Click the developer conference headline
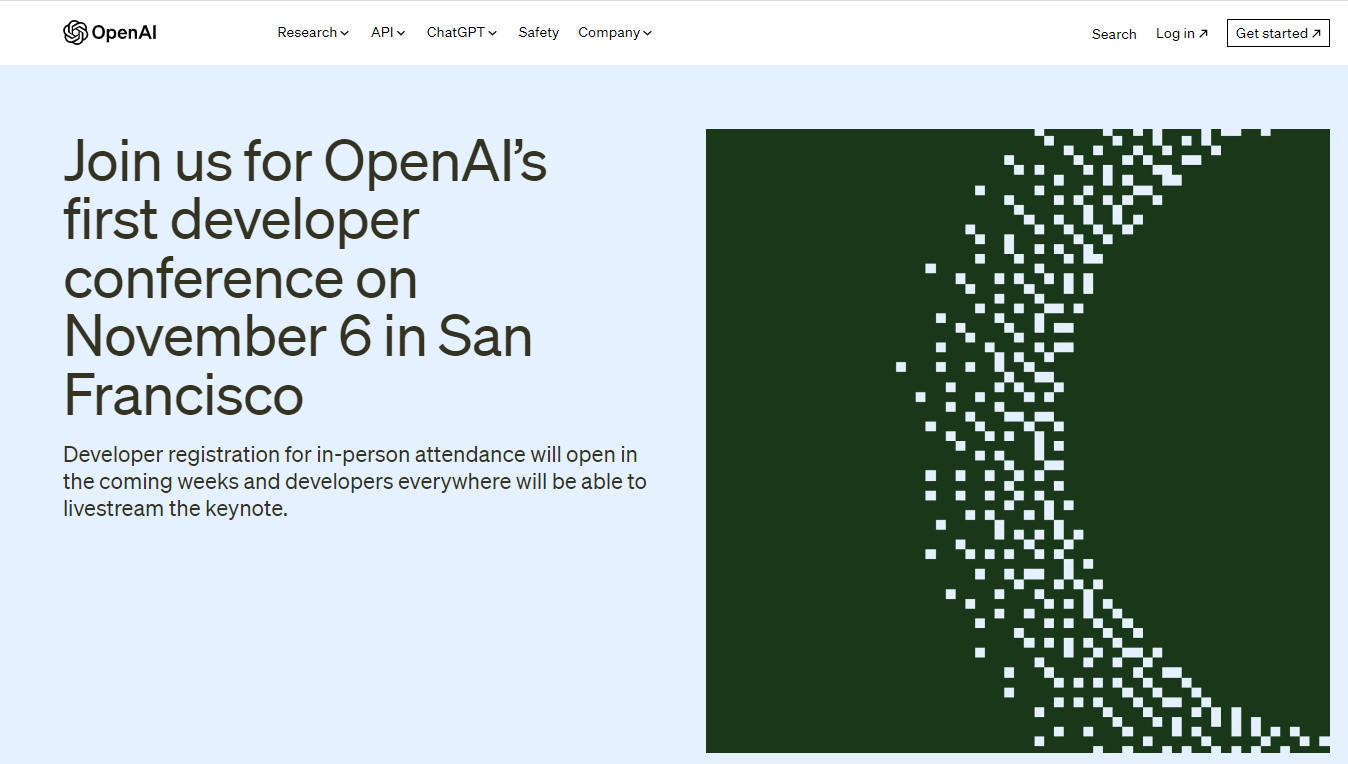 [x=306, y=277]
